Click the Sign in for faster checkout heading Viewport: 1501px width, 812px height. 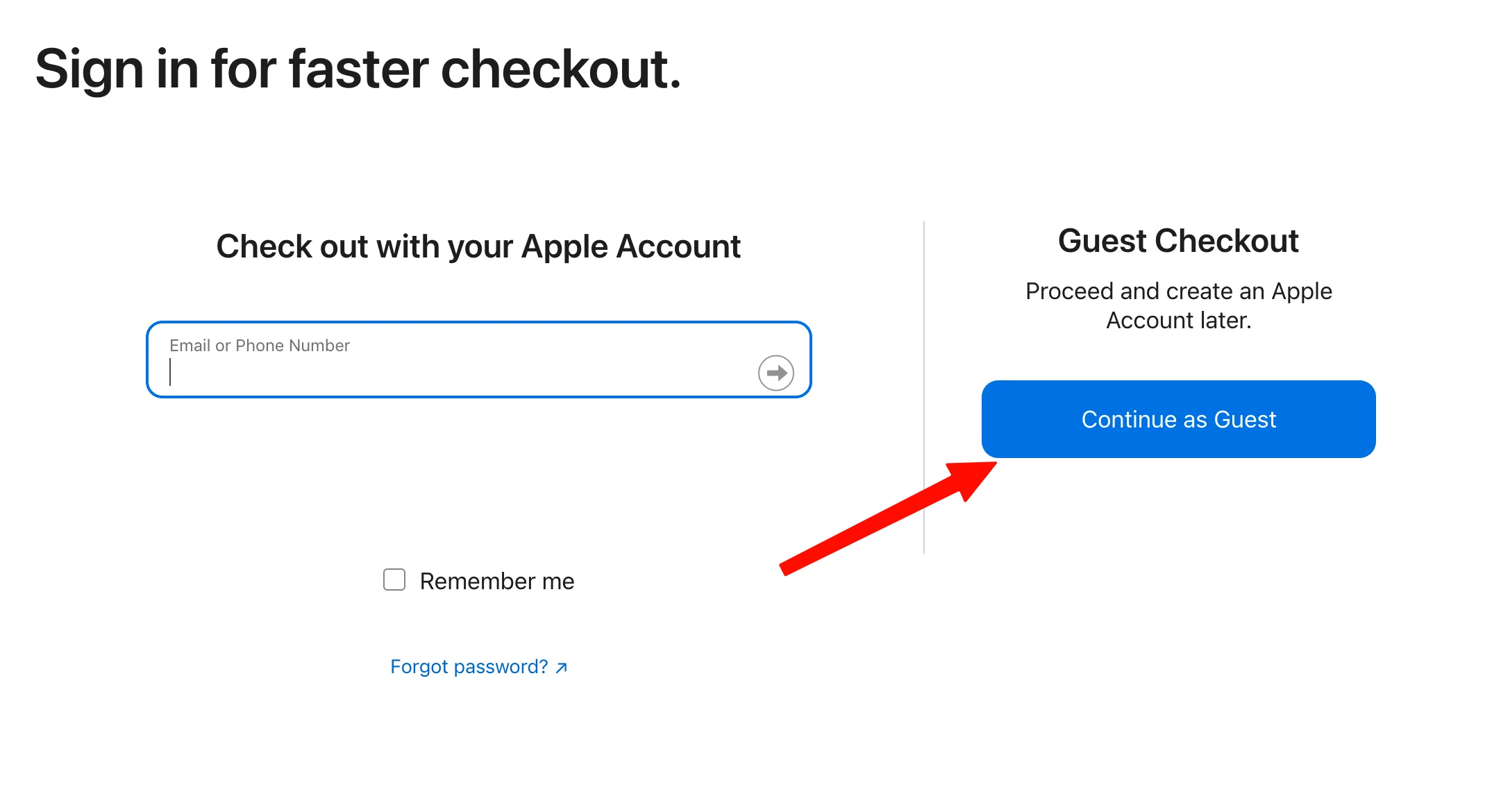point(358,69)
